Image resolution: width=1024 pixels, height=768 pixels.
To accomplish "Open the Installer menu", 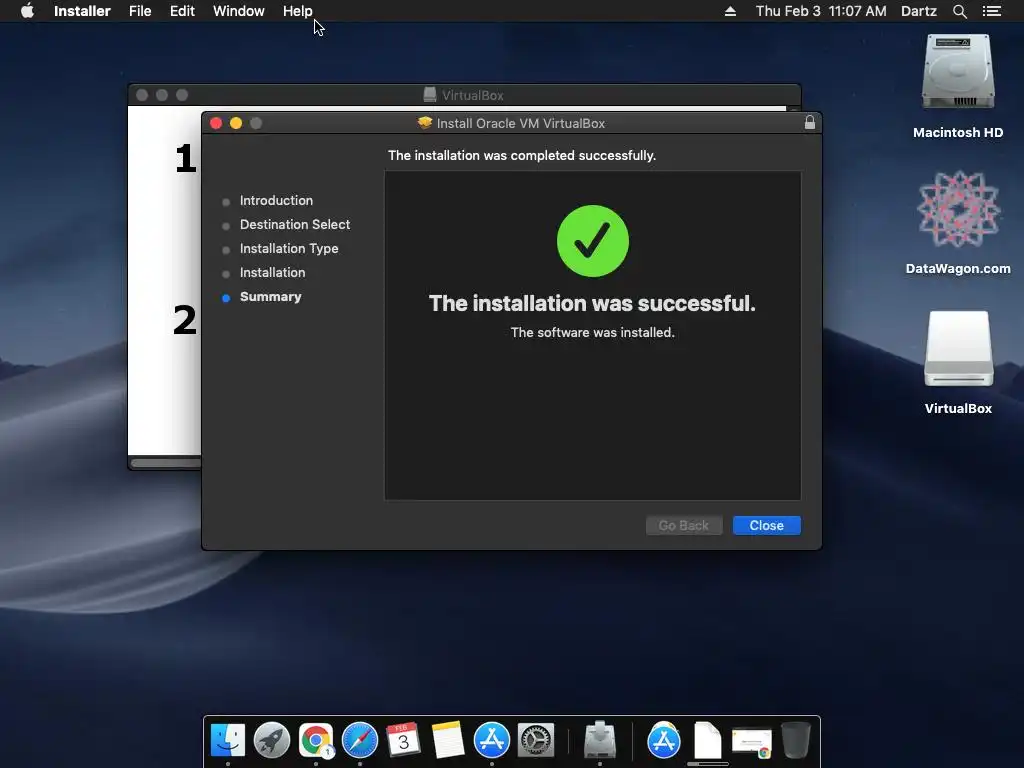I will coord(82,11).
